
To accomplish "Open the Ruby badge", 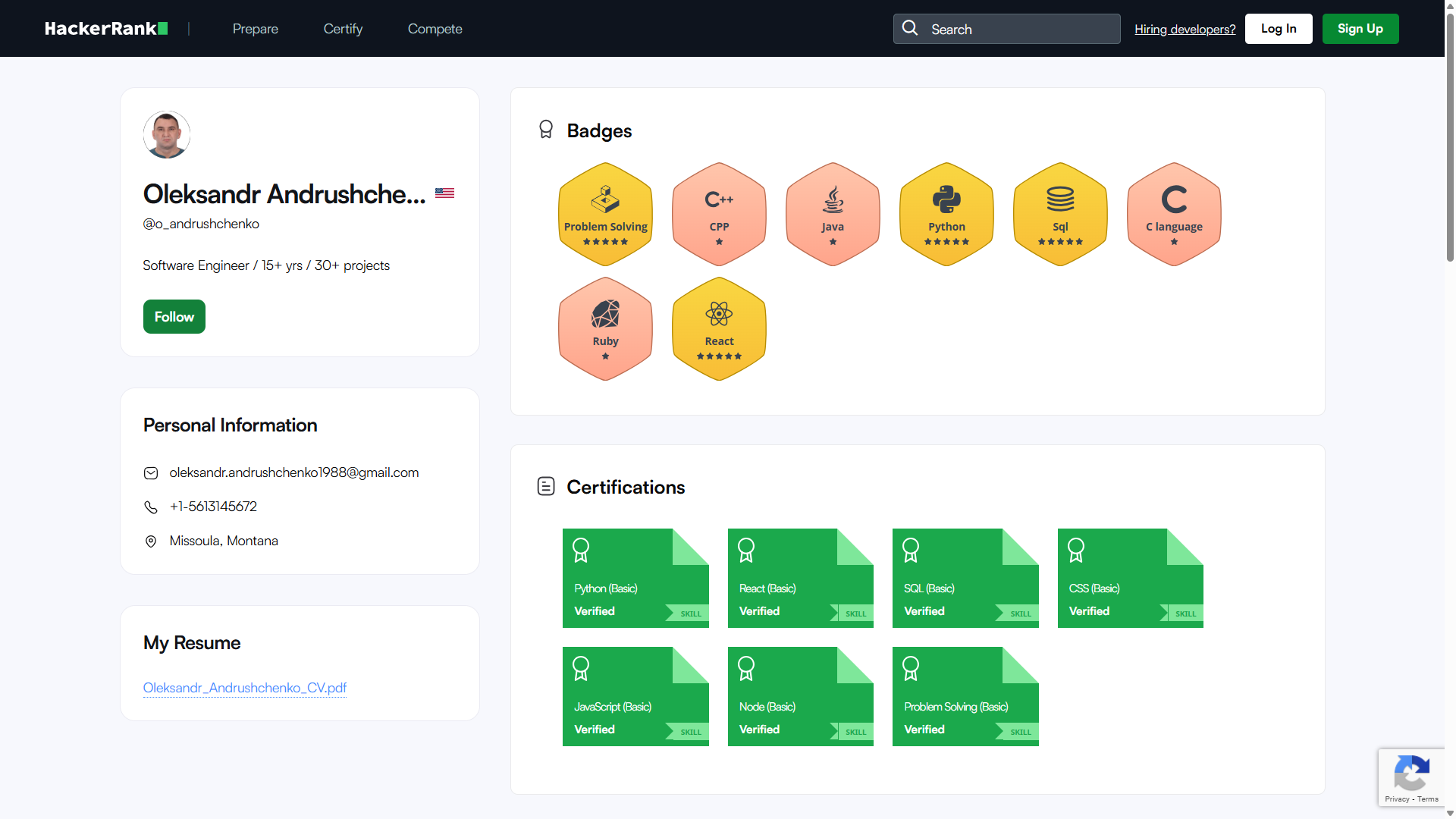I will point(604,328).
